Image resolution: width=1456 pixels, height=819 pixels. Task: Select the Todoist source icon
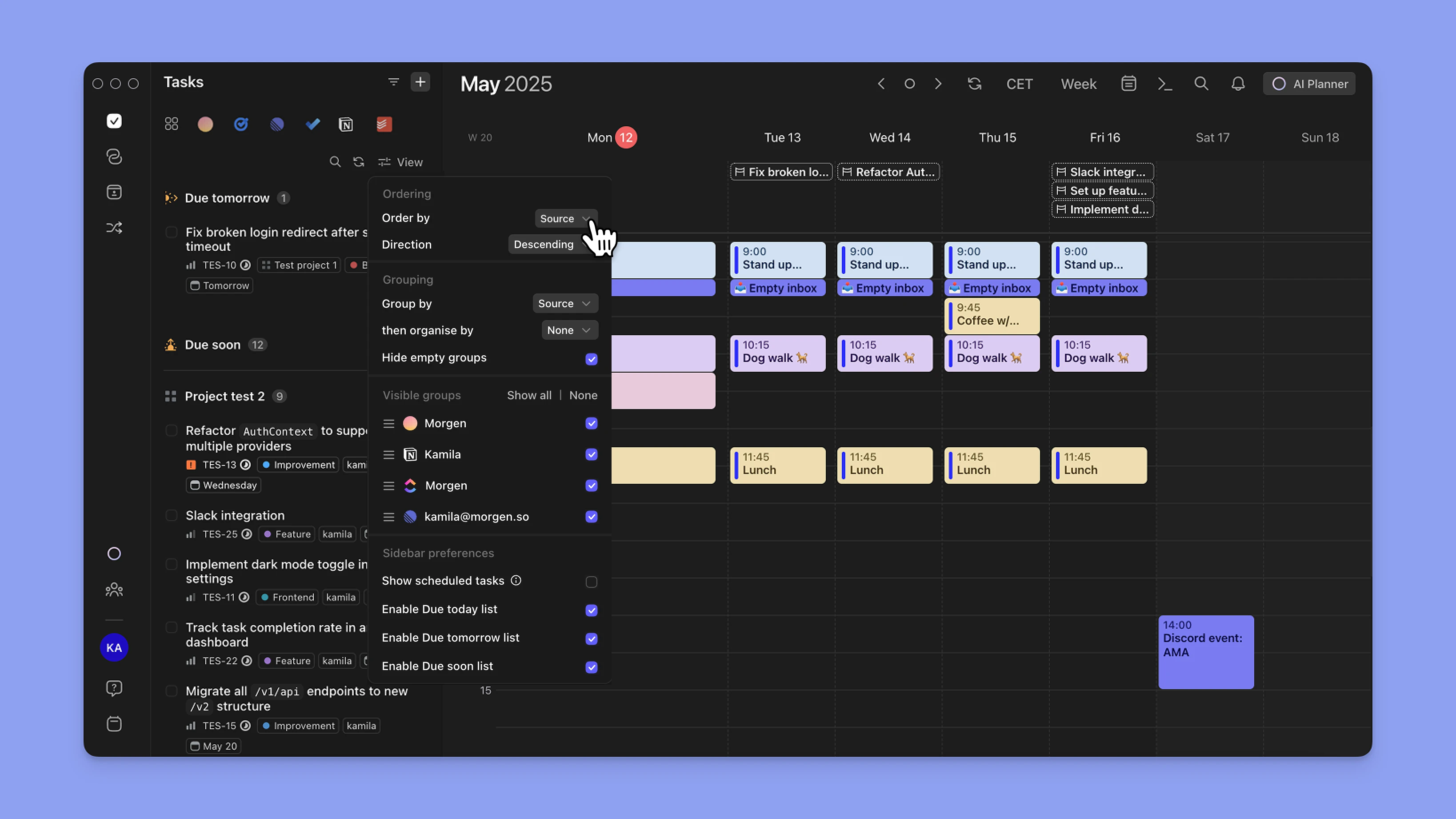384,124
